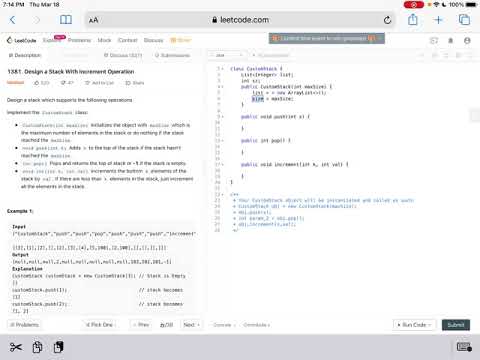Show the Safari tabs overview
Viewport: 480px width, 360px height.
tap(464, 20)
